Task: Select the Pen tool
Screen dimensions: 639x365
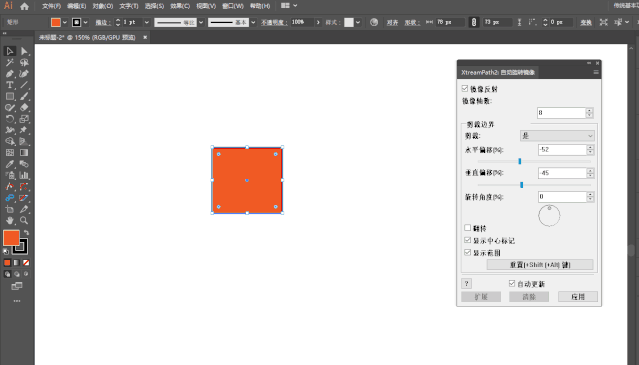Action: (10, 74)
